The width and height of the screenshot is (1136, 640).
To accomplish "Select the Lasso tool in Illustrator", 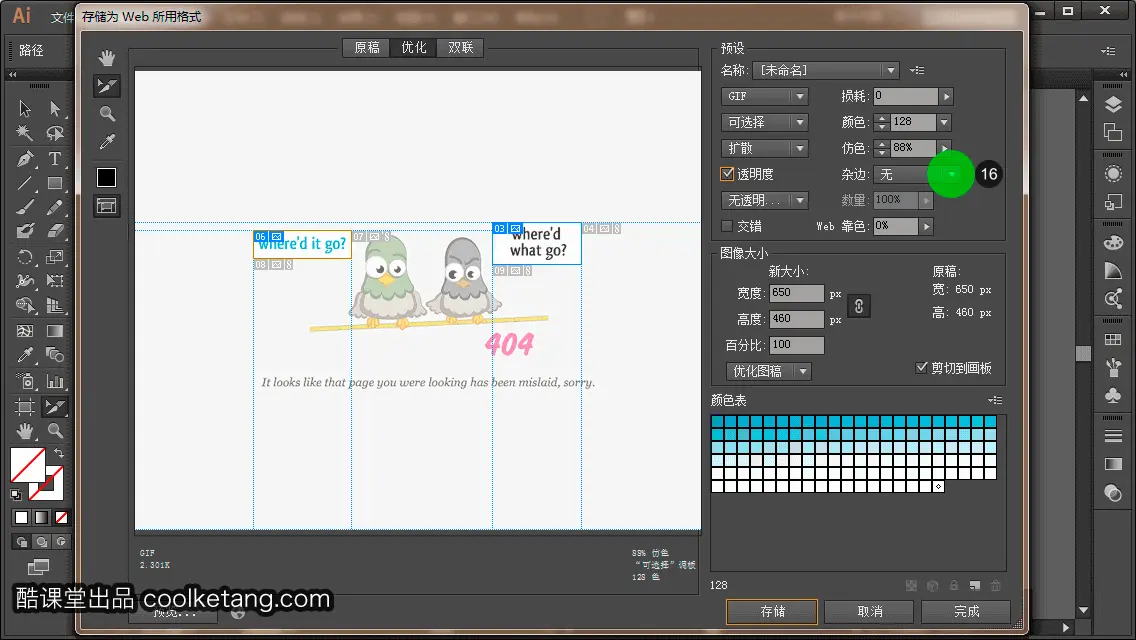I will tap(55, 133).
